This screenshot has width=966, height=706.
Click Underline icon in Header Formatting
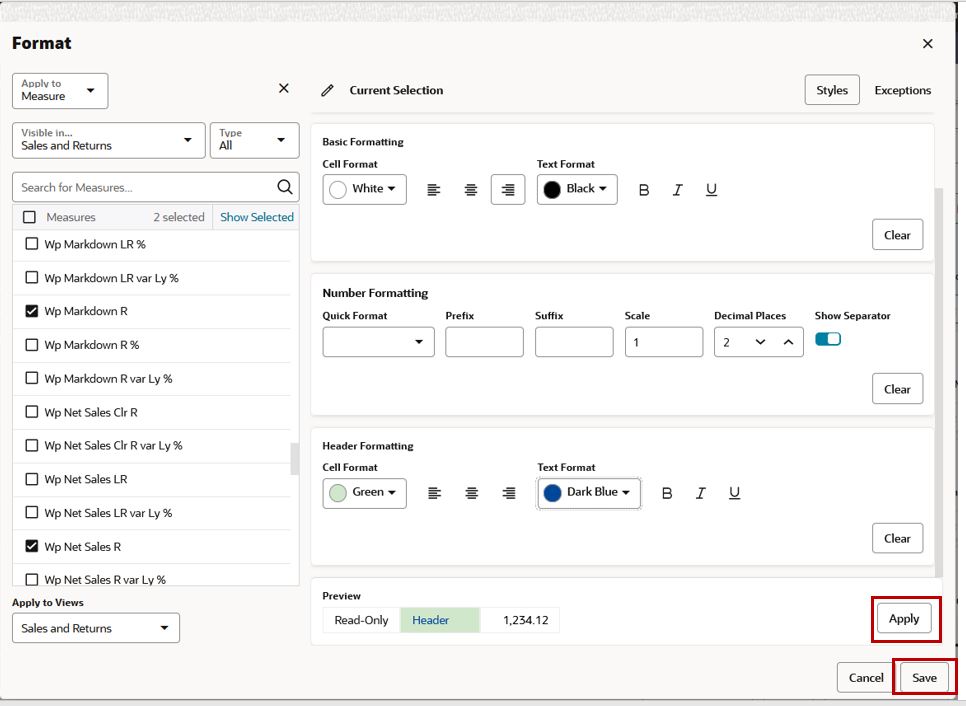point(734,493)
